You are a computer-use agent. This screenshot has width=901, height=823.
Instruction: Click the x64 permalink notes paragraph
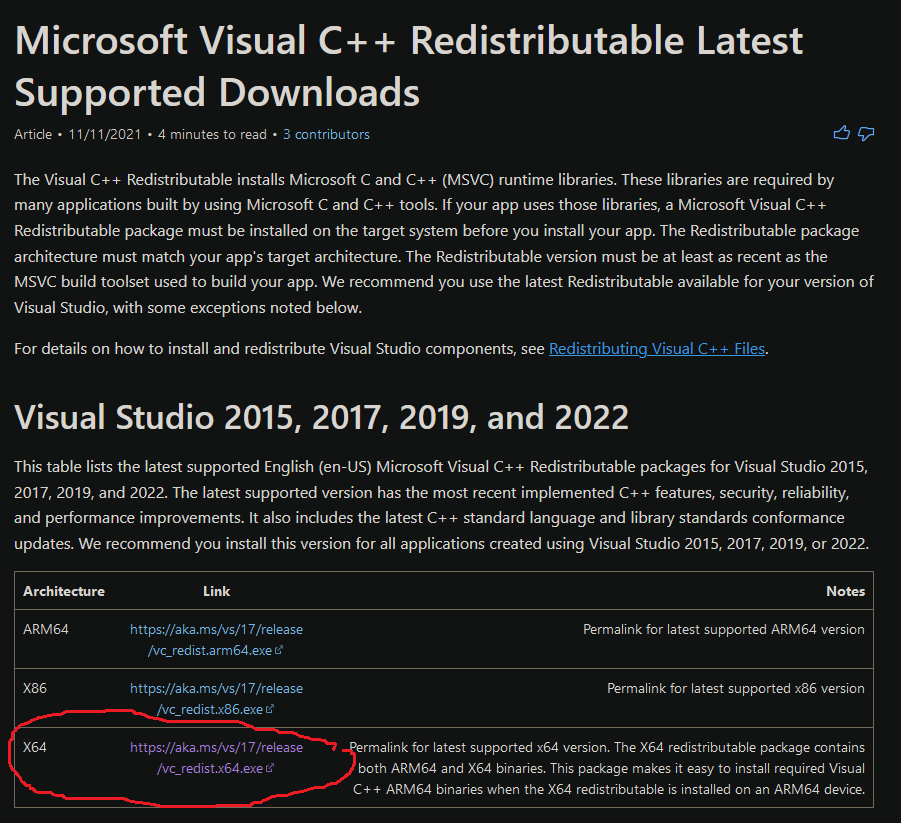tap(607, 768)
